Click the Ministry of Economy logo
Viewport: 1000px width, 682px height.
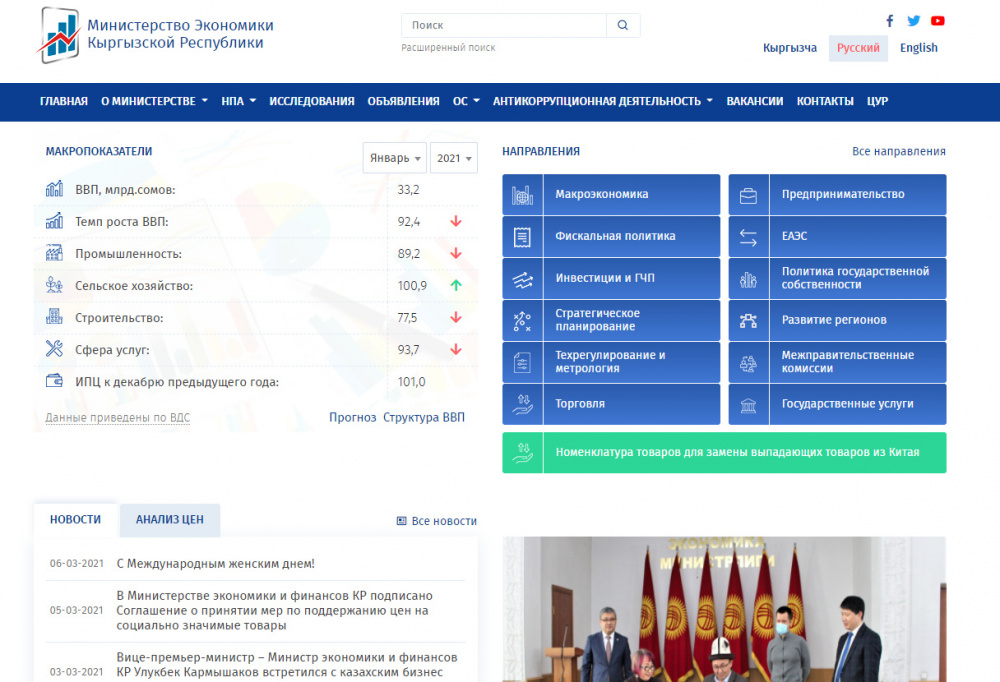point(60,34)
